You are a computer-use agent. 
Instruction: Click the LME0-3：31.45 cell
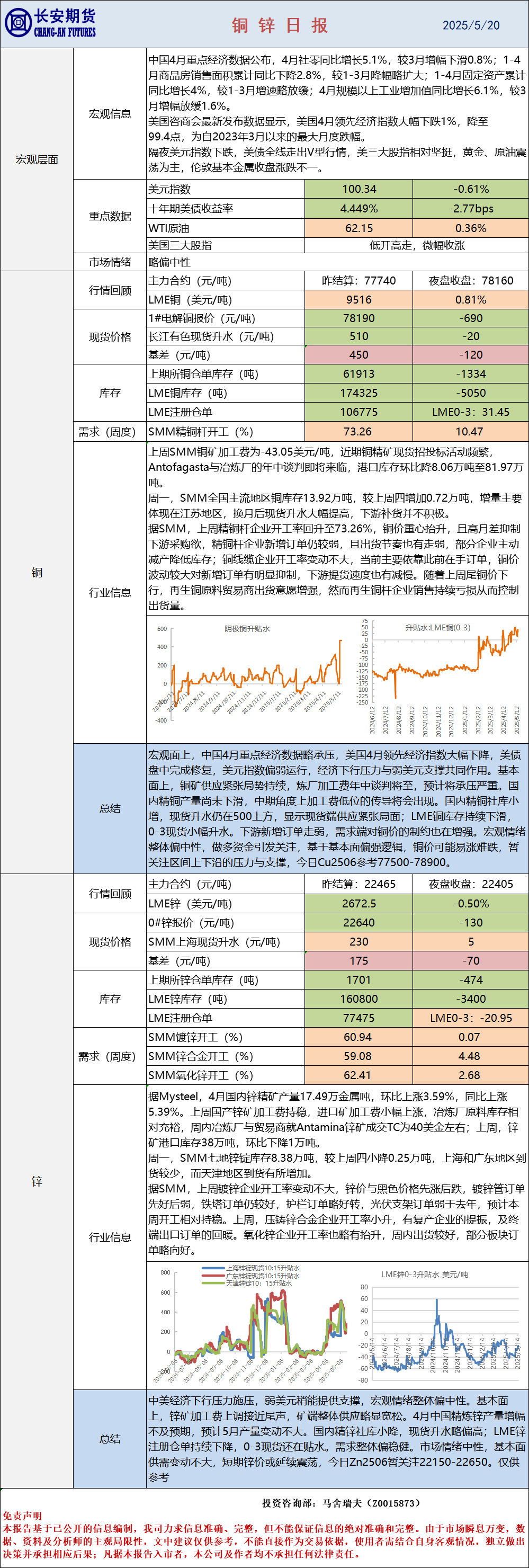pyautogui.click(x=471, y=412)
